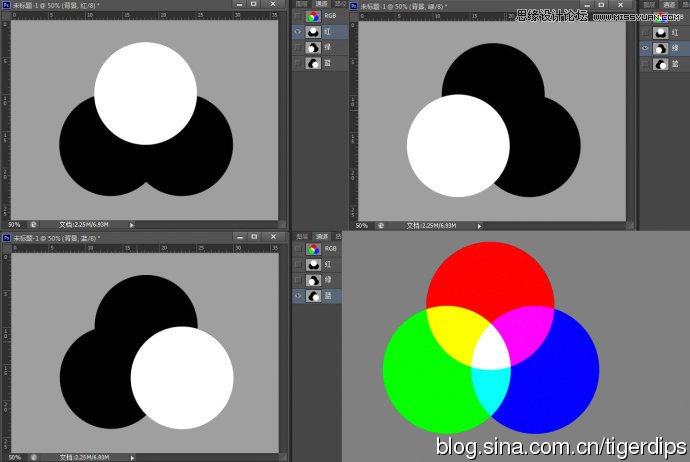The height and width of the screenshot is (462, 690).
Task: Switch to 图层 tab in bottom-left panel
Action: [302, 236]
